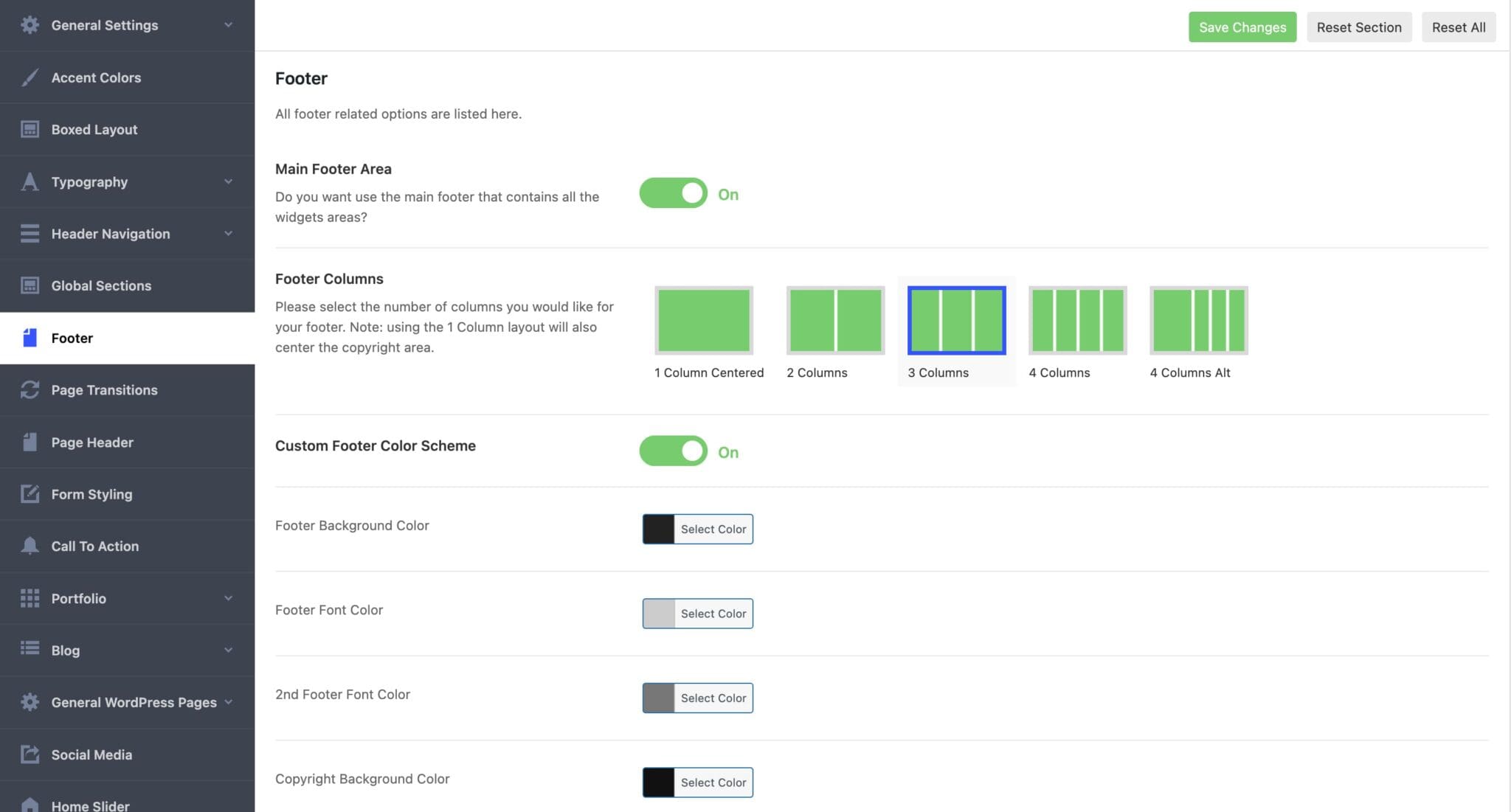Click the Portfolio grid icon

[30, 598]
